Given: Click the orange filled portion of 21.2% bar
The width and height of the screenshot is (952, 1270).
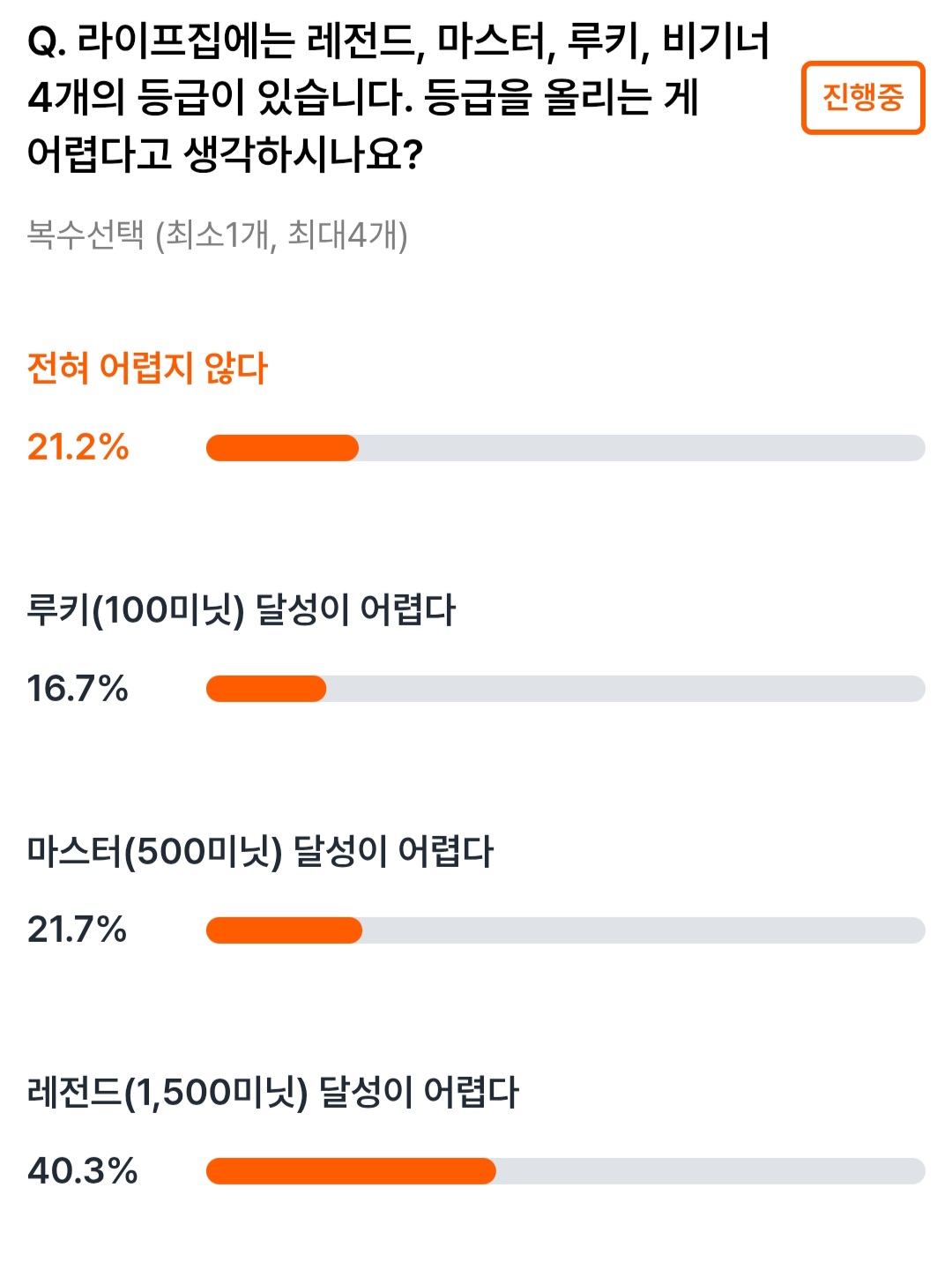Looking at the screenshot, I should click(282, 448).
